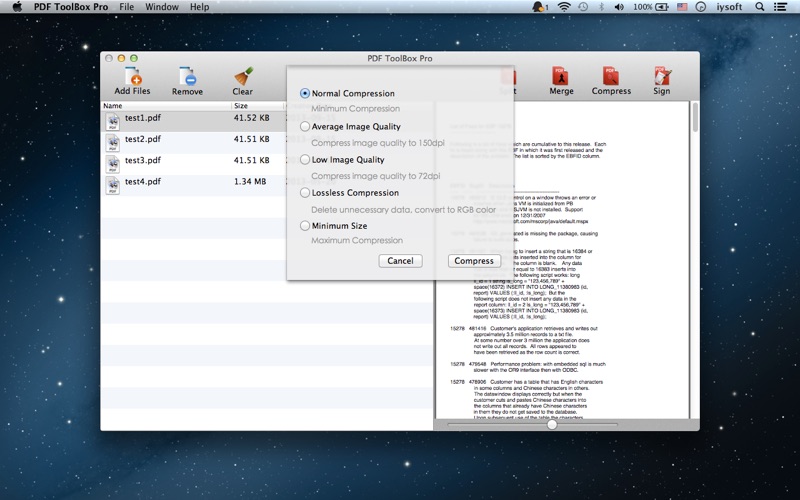800x500 pixels.
Task: Click the preview pane vertical scrollbar
Action: tap(694, 117)
